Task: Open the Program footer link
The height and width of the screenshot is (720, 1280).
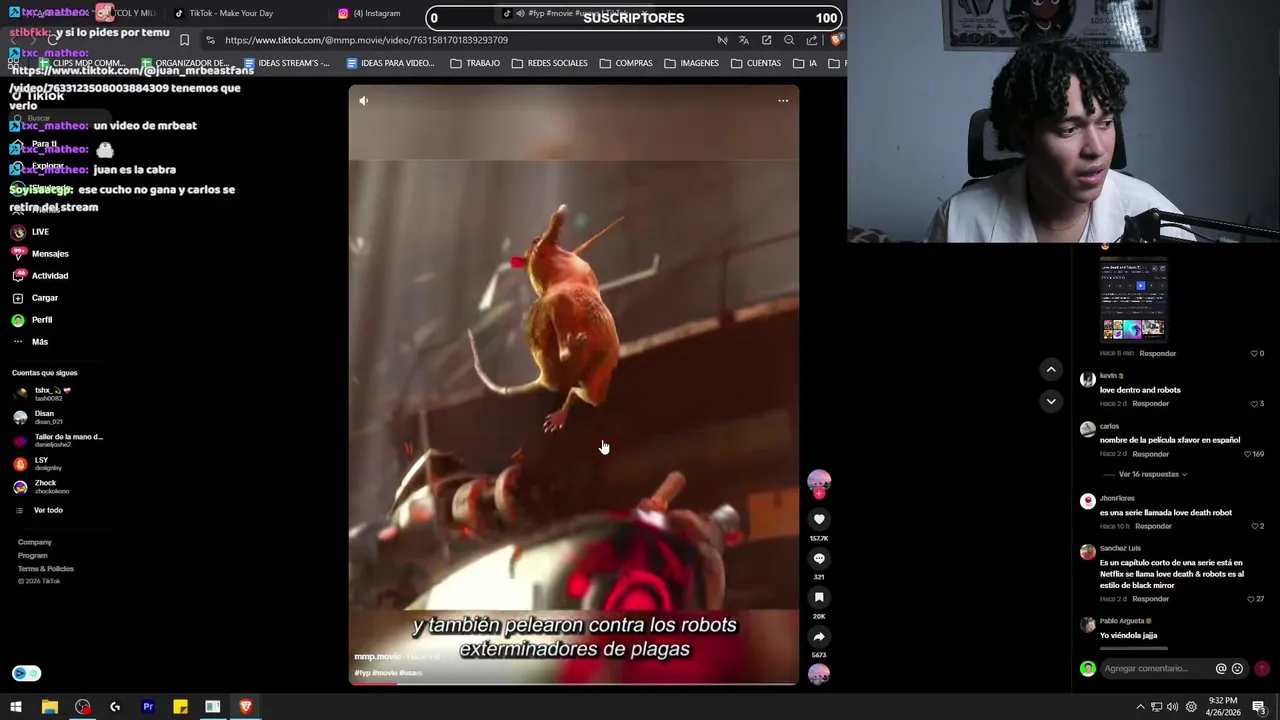Action: pos(32,555)
